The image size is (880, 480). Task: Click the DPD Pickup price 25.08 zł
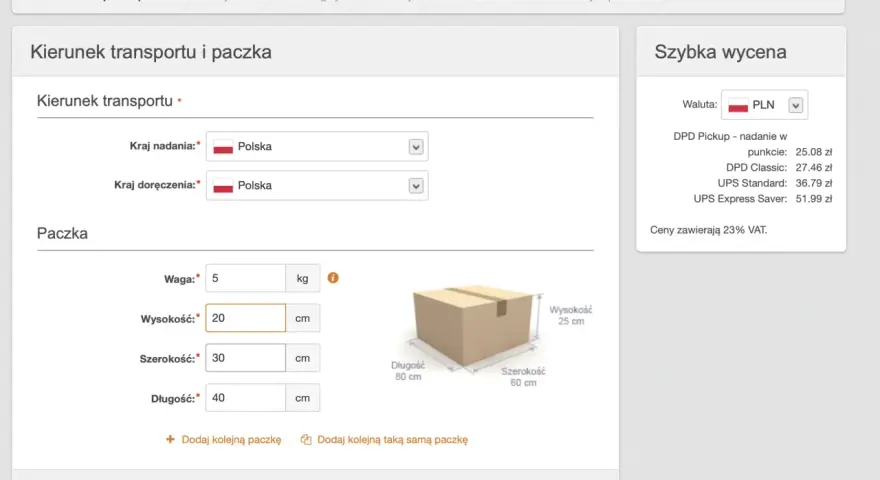pyautogui.click(x=814, y=152)
